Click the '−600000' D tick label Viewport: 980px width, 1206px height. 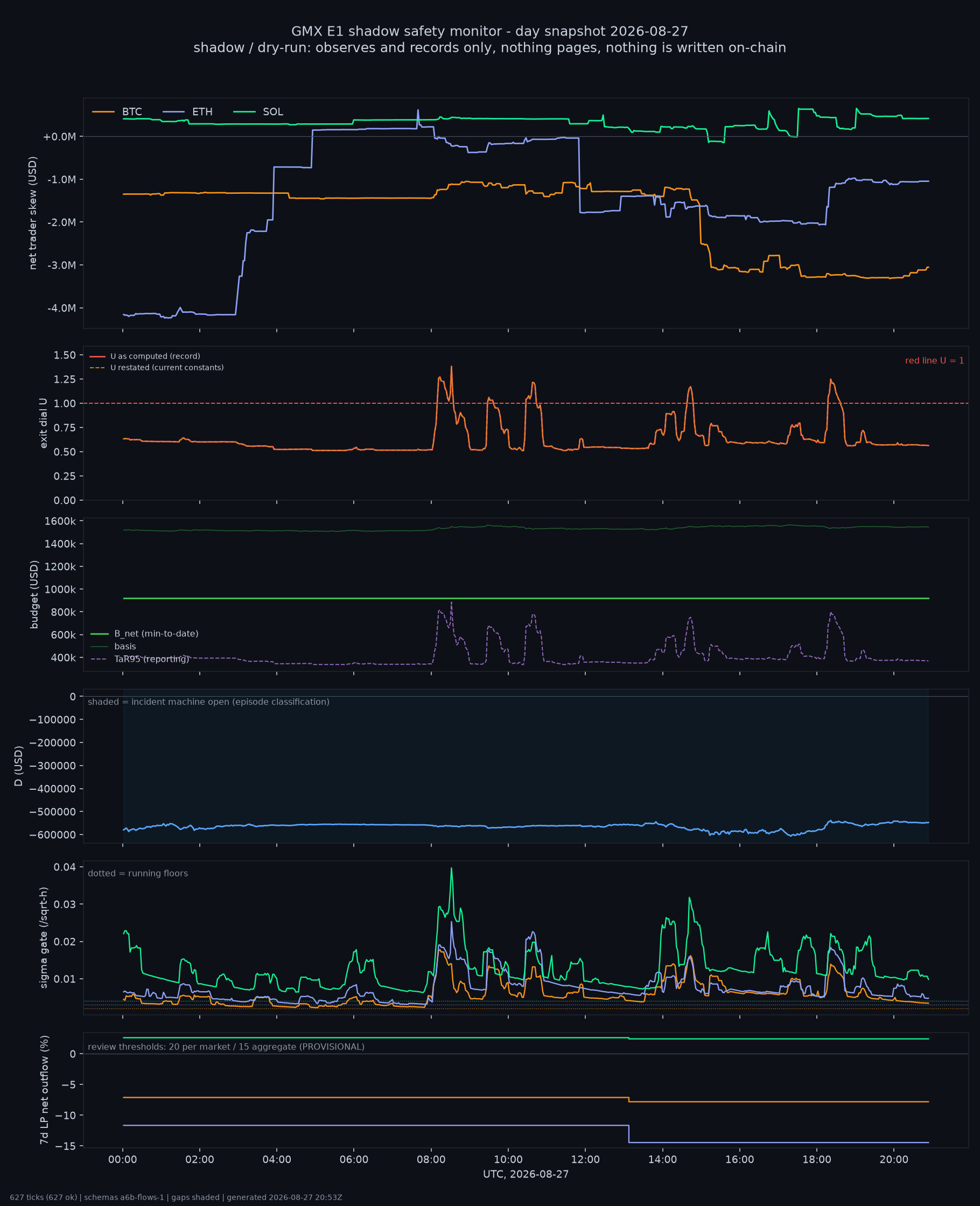coord(52,835)
